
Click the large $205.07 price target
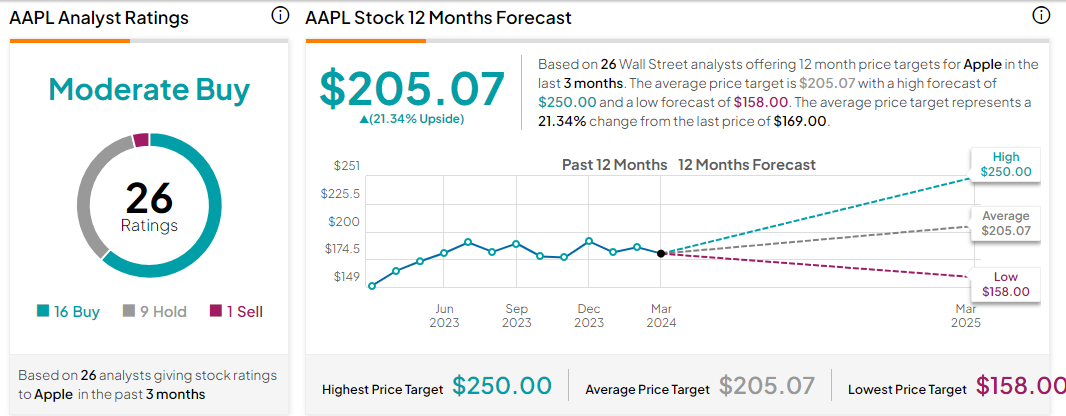[x=412, y=88]
